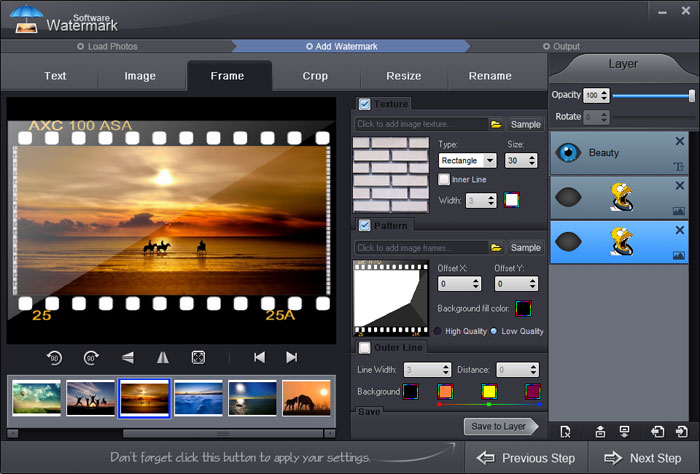Image resolution: width=700 pixels, height=474 pixels.
Task: Fit image to preview window icon
Action: [198, 358]
